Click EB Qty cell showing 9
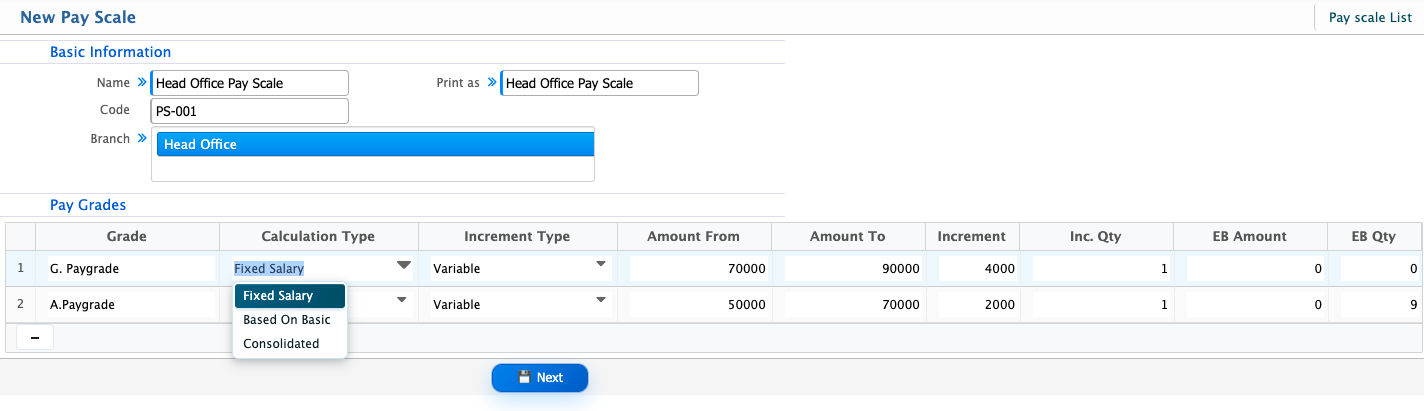 click(1380, 304)
